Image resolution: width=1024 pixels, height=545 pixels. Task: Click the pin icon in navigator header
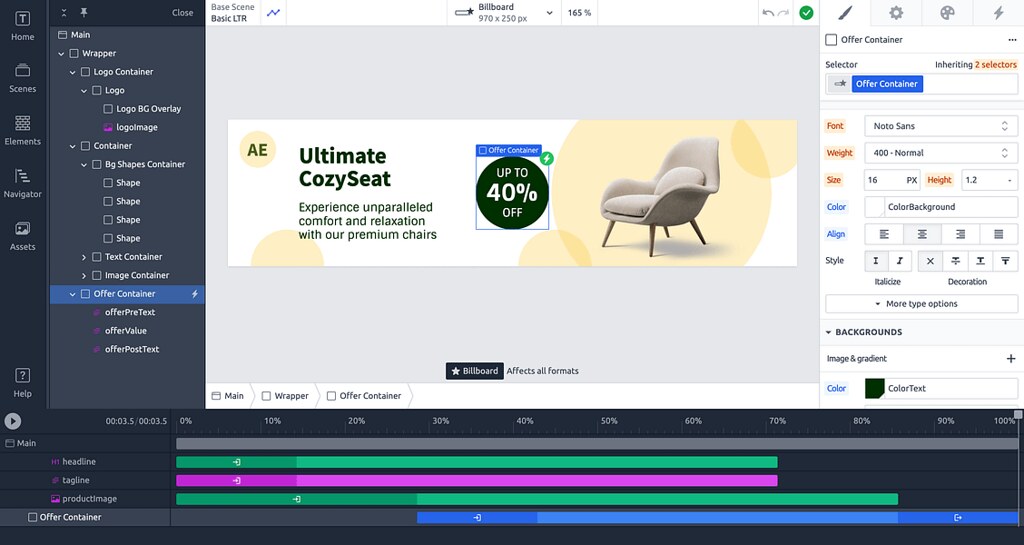[x=84, y=12]
